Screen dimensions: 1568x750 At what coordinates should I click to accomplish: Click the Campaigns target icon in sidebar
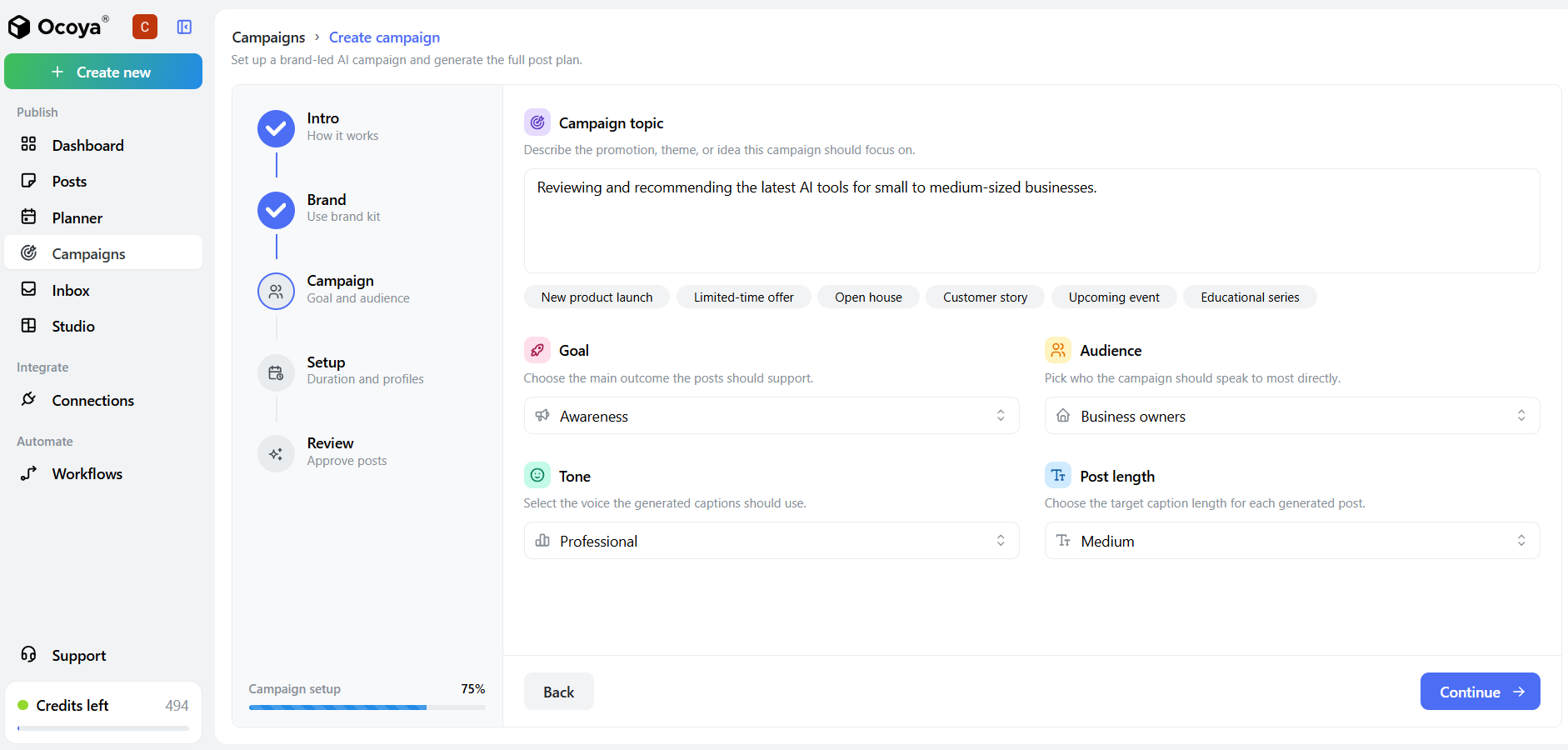[29, 252]
